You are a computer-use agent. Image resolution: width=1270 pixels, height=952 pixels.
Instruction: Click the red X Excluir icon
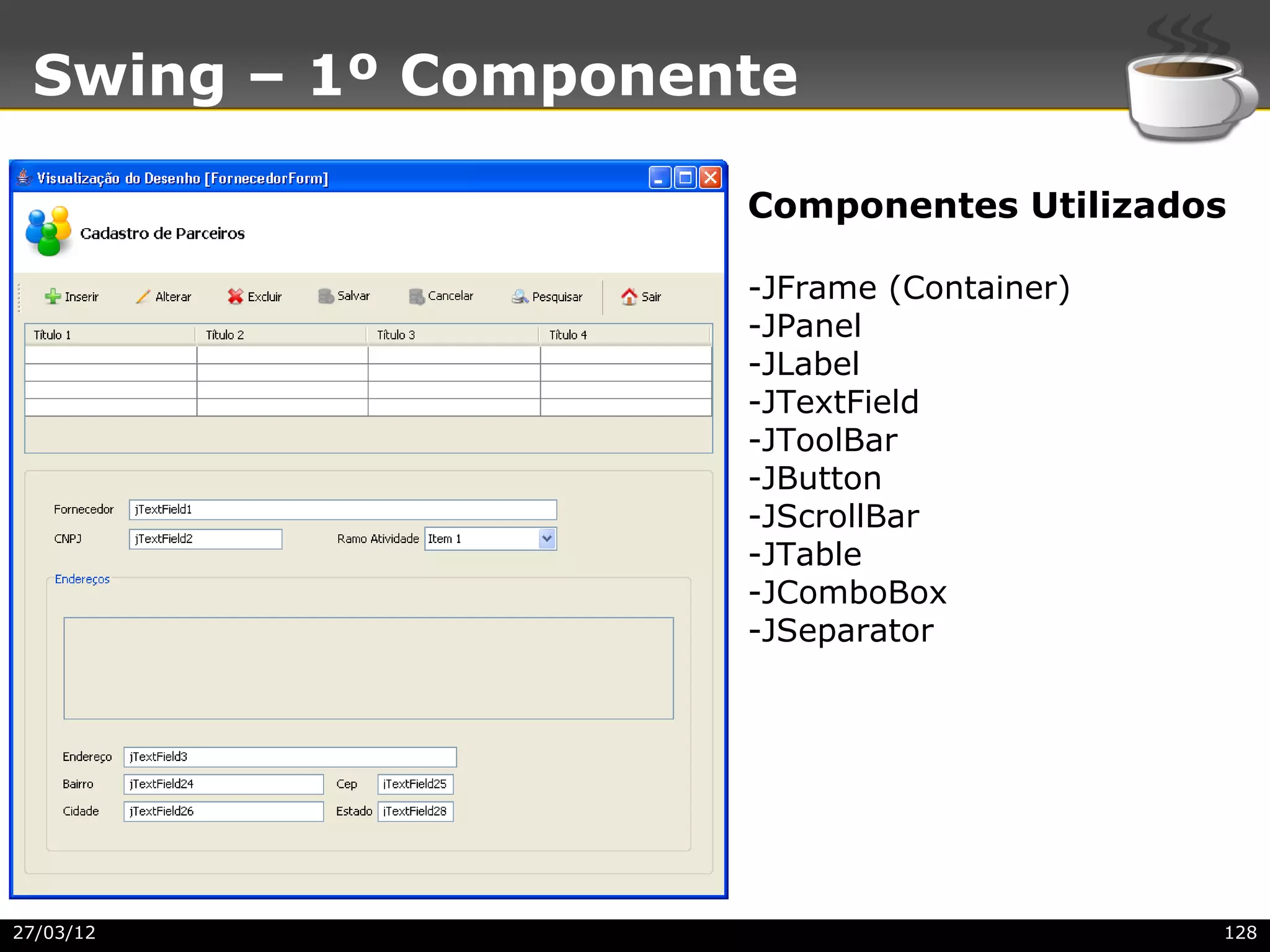235,296
